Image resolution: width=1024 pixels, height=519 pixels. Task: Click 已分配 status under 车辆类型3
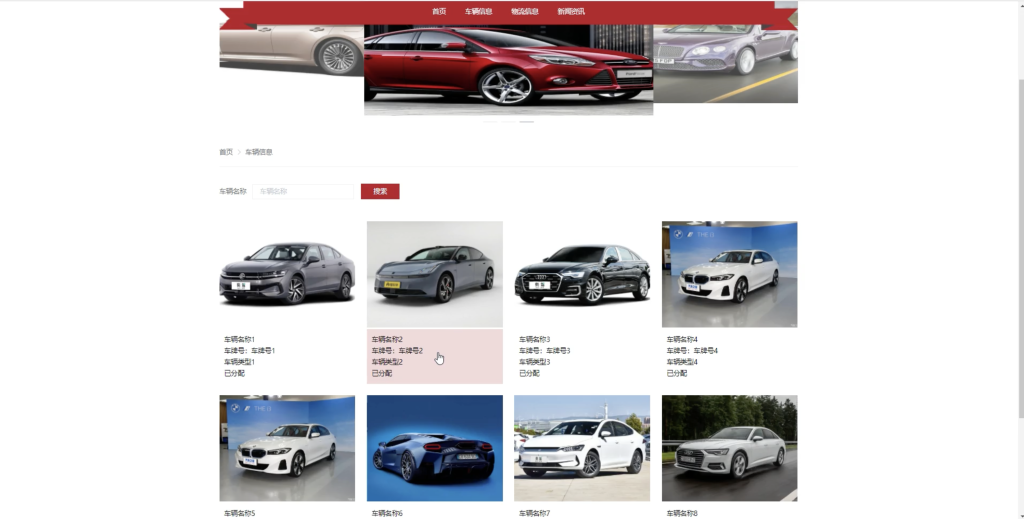(530, 373)
